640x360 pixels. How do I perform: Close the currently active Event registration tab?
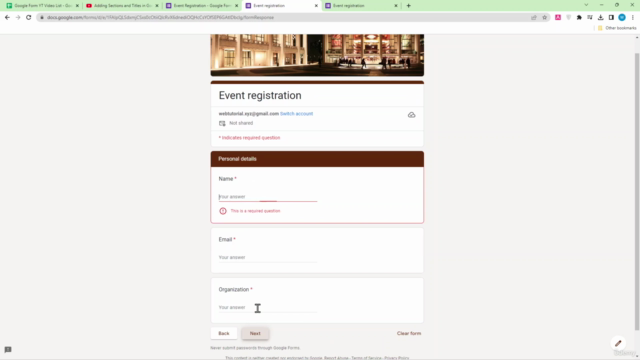pyautogui.click(x=316, y=6)
